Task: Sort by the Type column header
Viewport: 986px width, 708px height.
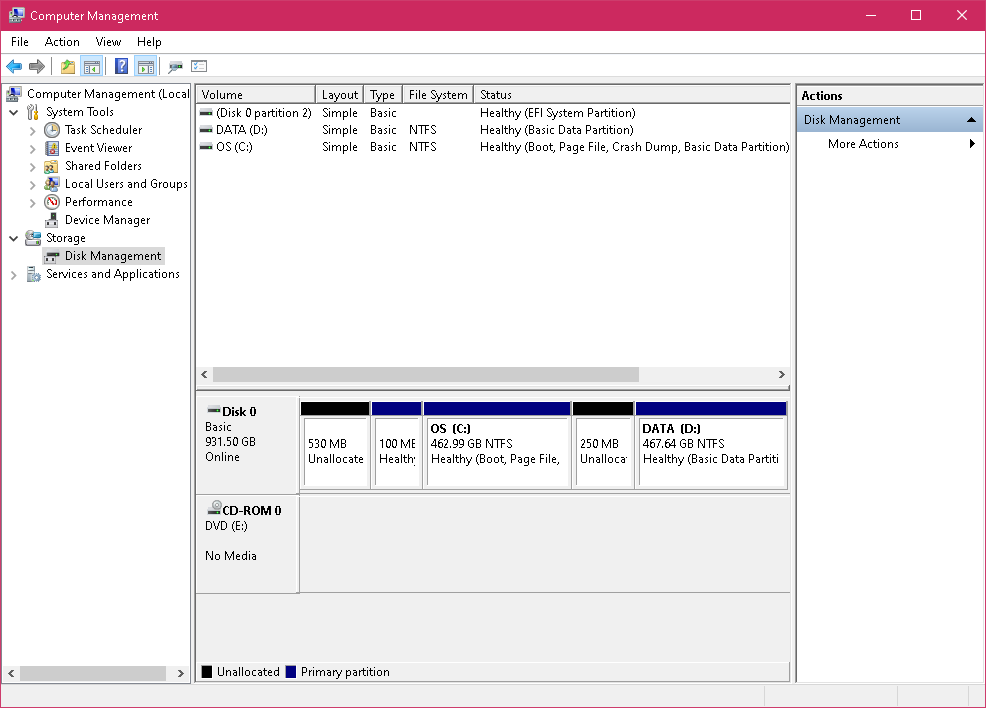Action: click(x=382, y=94)
